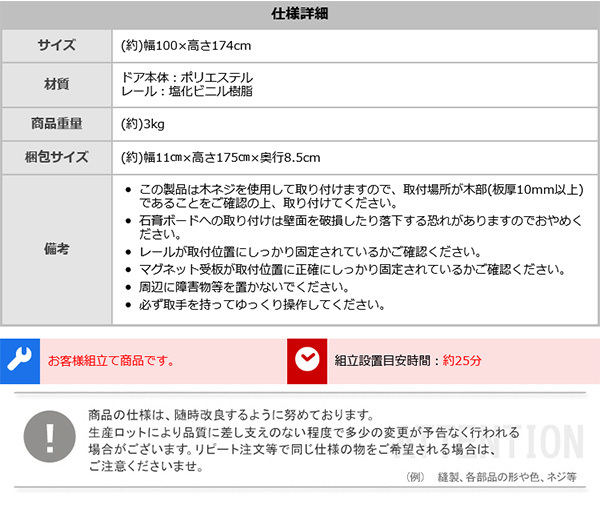Viewport: 600px width, 520px height.
Task: Click the note about 石膏ボード warning
Action: [360, 227]
